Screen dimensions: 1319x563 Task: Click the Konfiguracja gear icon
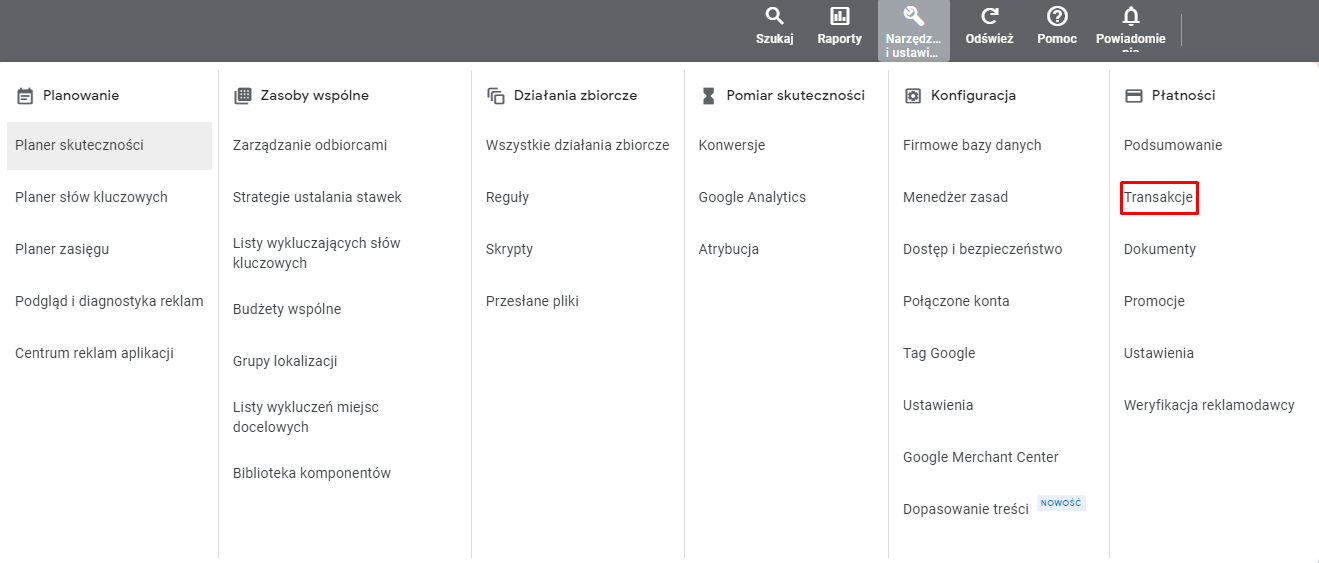(x=912, y=96)
